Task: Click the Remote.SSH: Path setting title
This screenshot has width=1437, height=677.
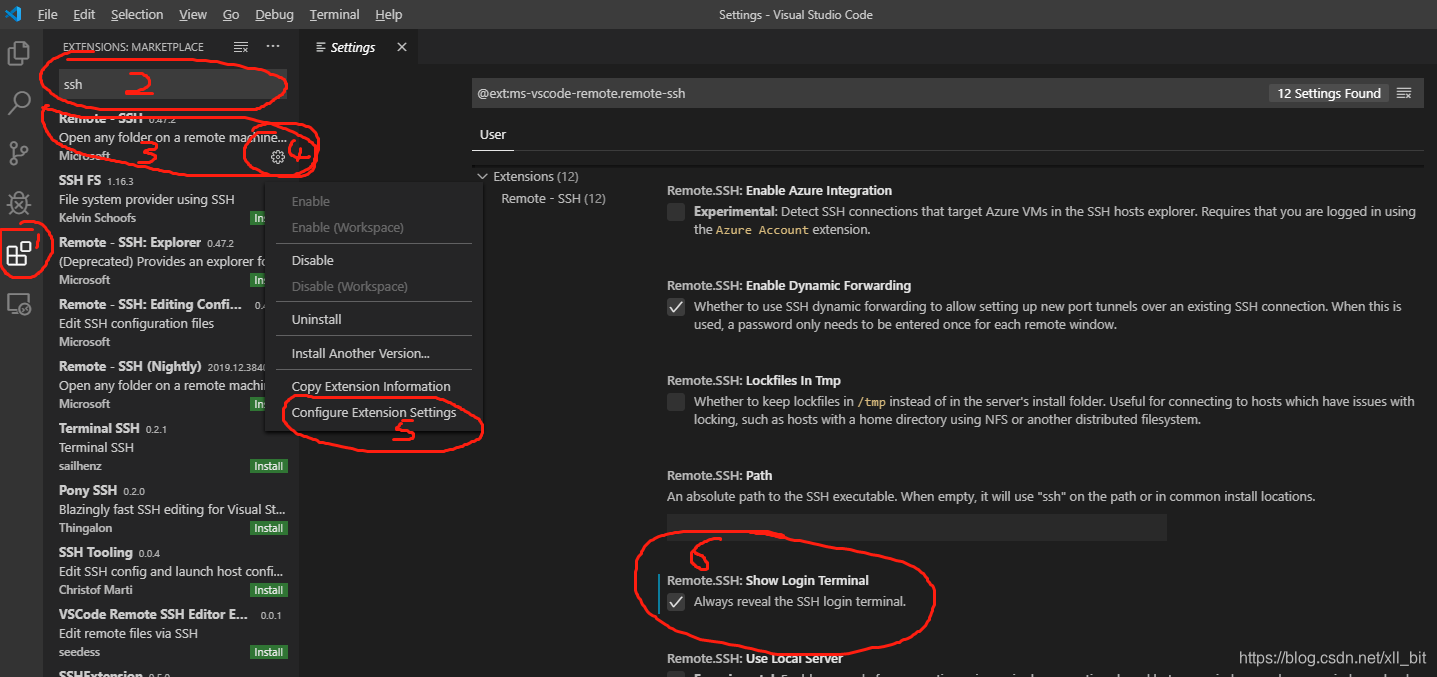Action: coord(719,476)
